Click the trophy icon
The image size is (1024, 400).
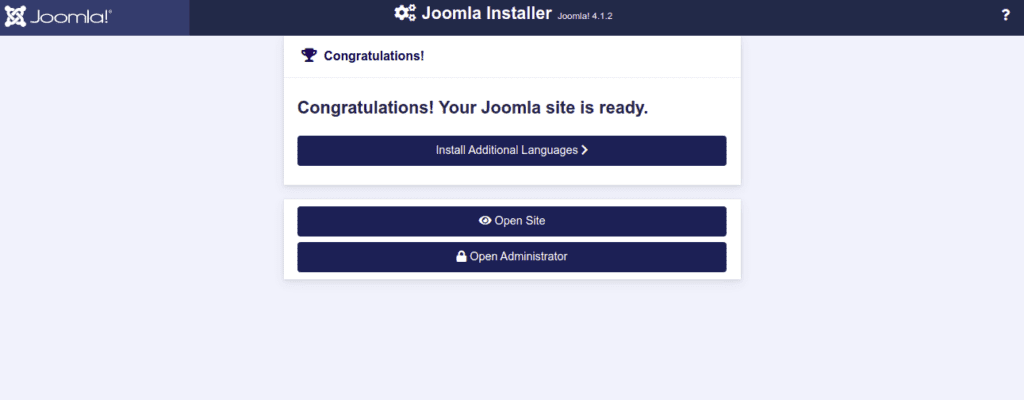[309, 55]
